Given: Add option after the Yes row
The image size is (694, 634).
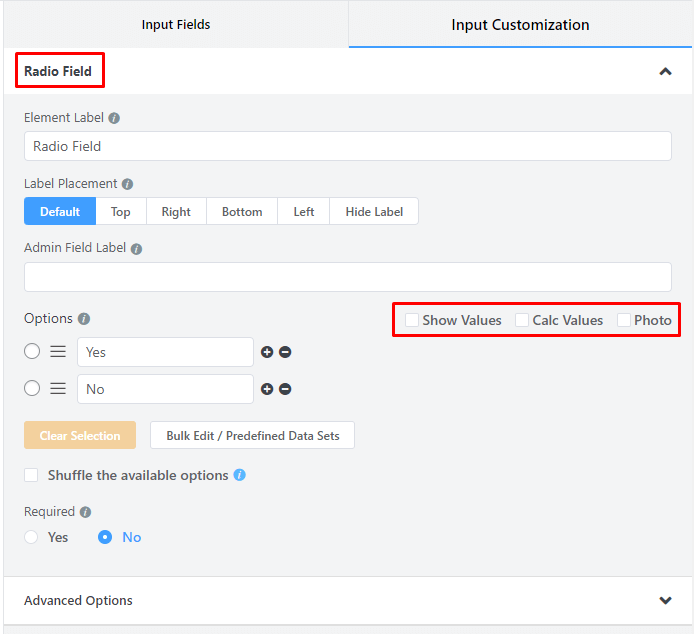Looking at the screenshot, I should click(267, 352).
